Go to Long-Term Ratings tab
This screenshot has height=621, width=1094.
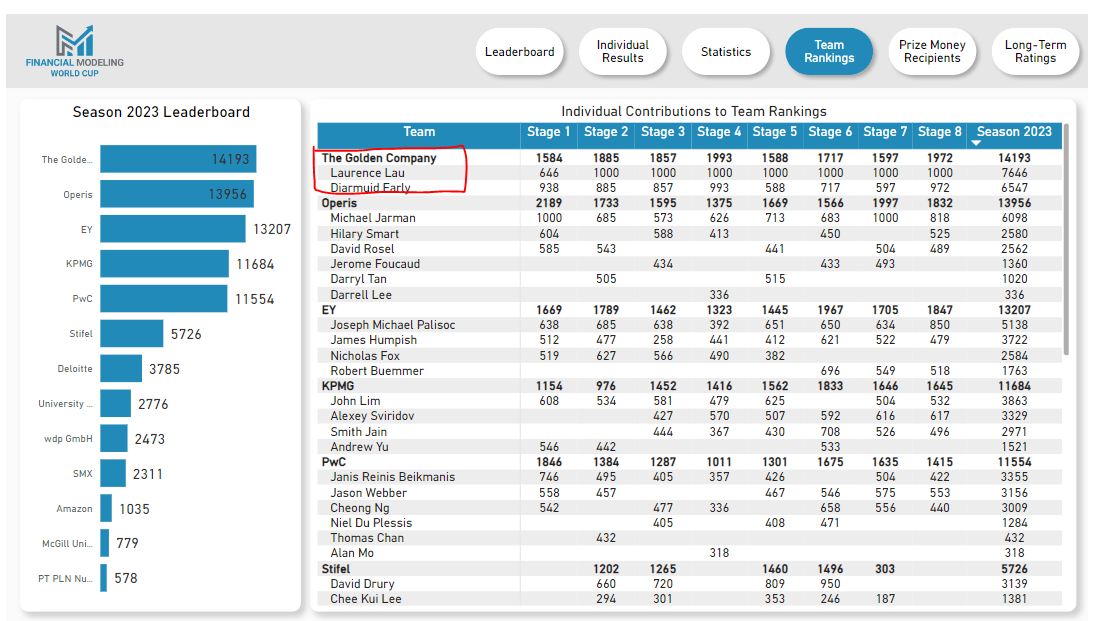[1035, 52]
